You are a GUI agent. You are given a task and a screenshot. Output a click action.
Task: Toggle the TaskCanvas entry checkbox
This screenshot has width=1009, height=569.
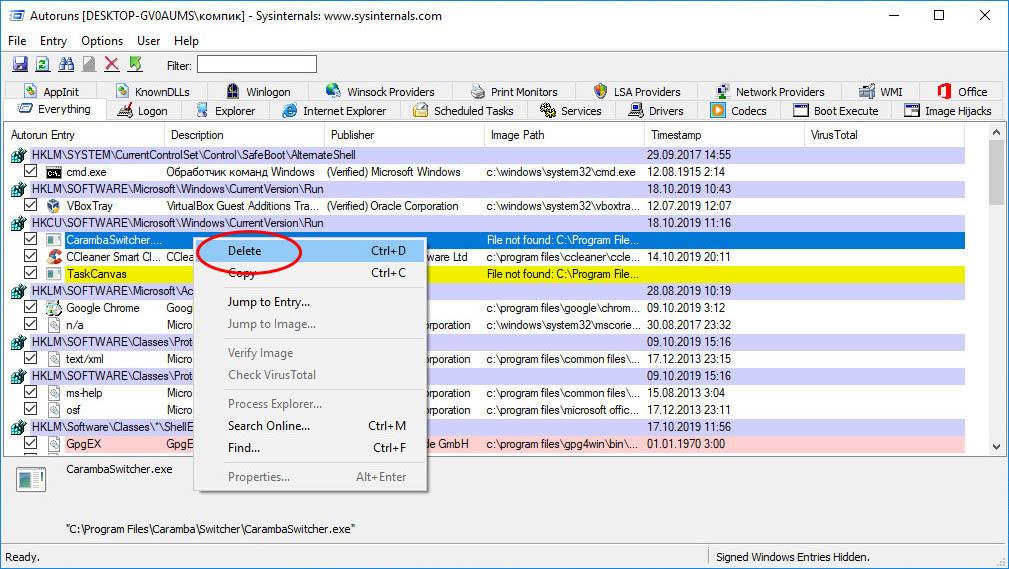[30, 273]
